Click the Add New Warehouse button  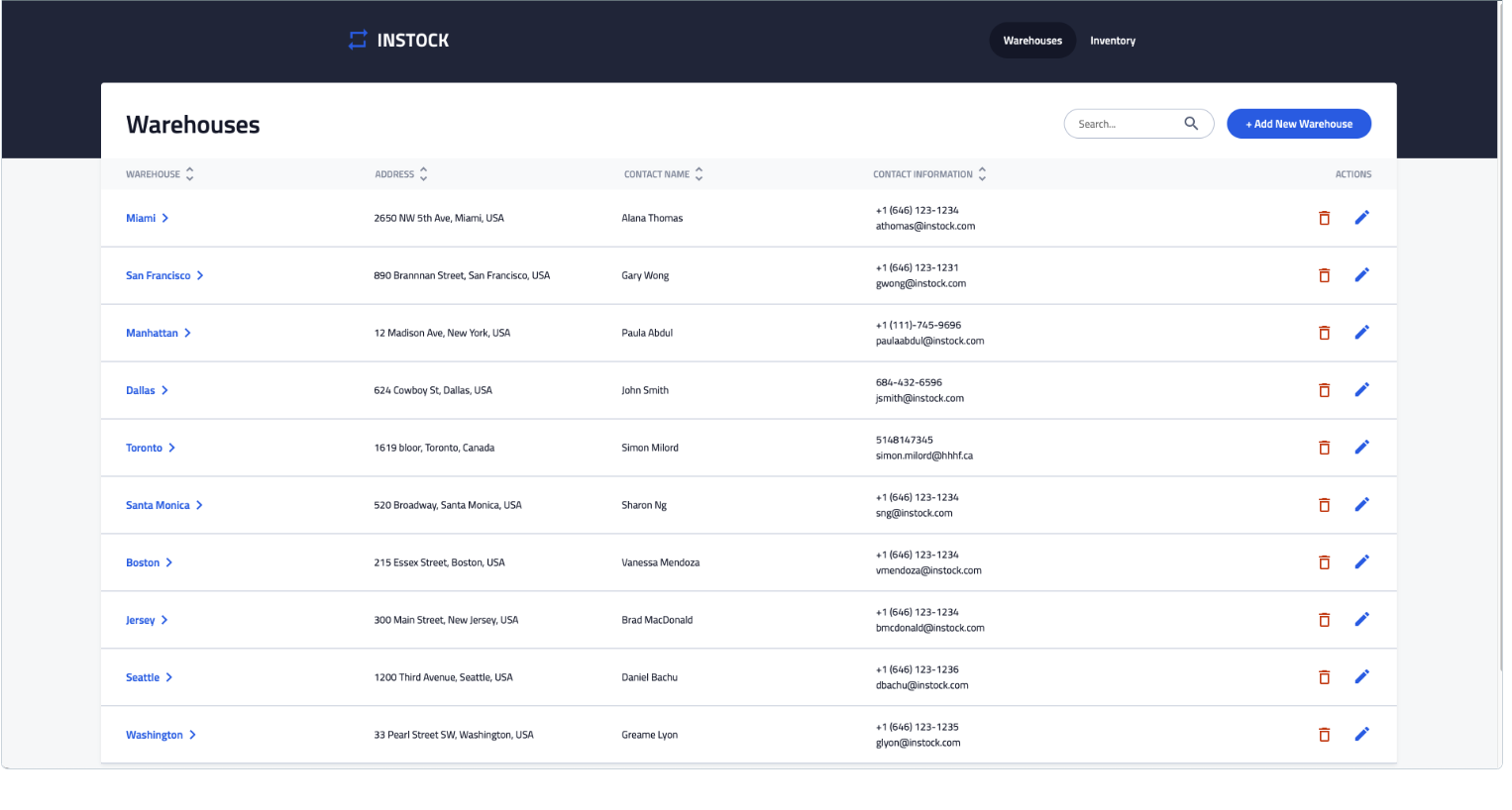tap(1299, 123)
